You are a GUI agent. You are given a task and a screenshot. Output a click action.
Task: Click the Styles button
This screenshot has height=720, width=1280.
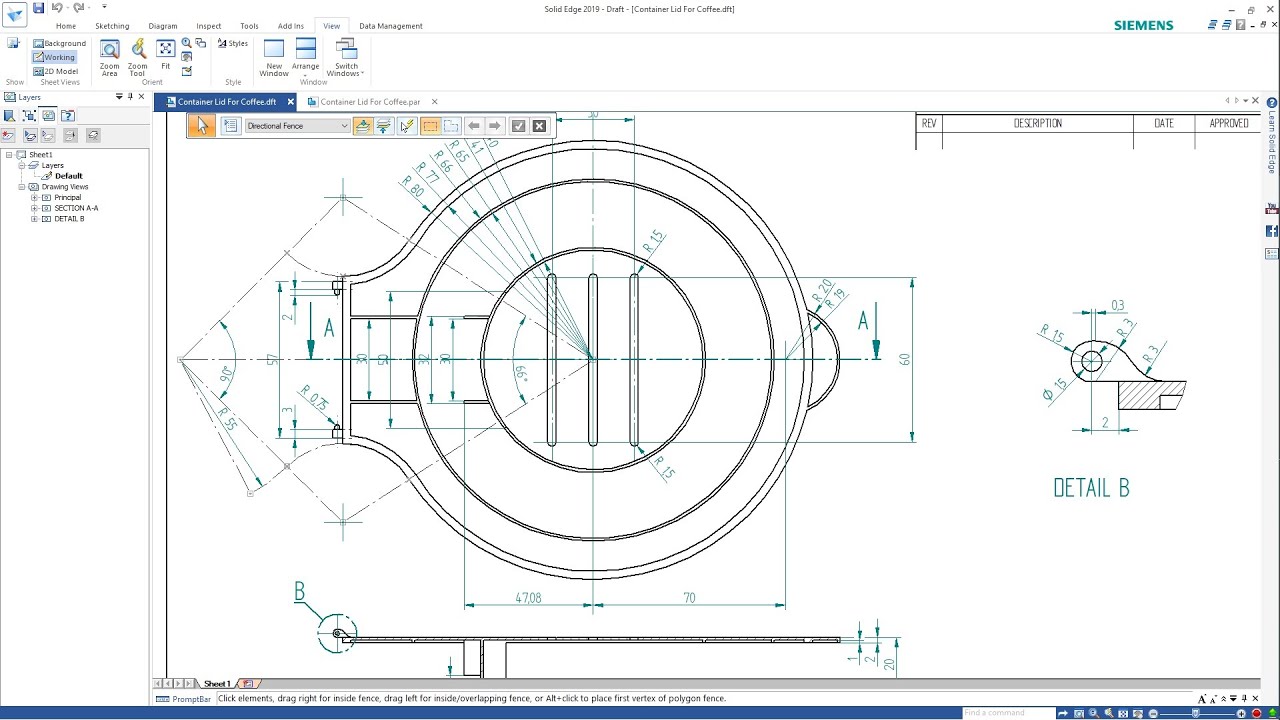233,44
